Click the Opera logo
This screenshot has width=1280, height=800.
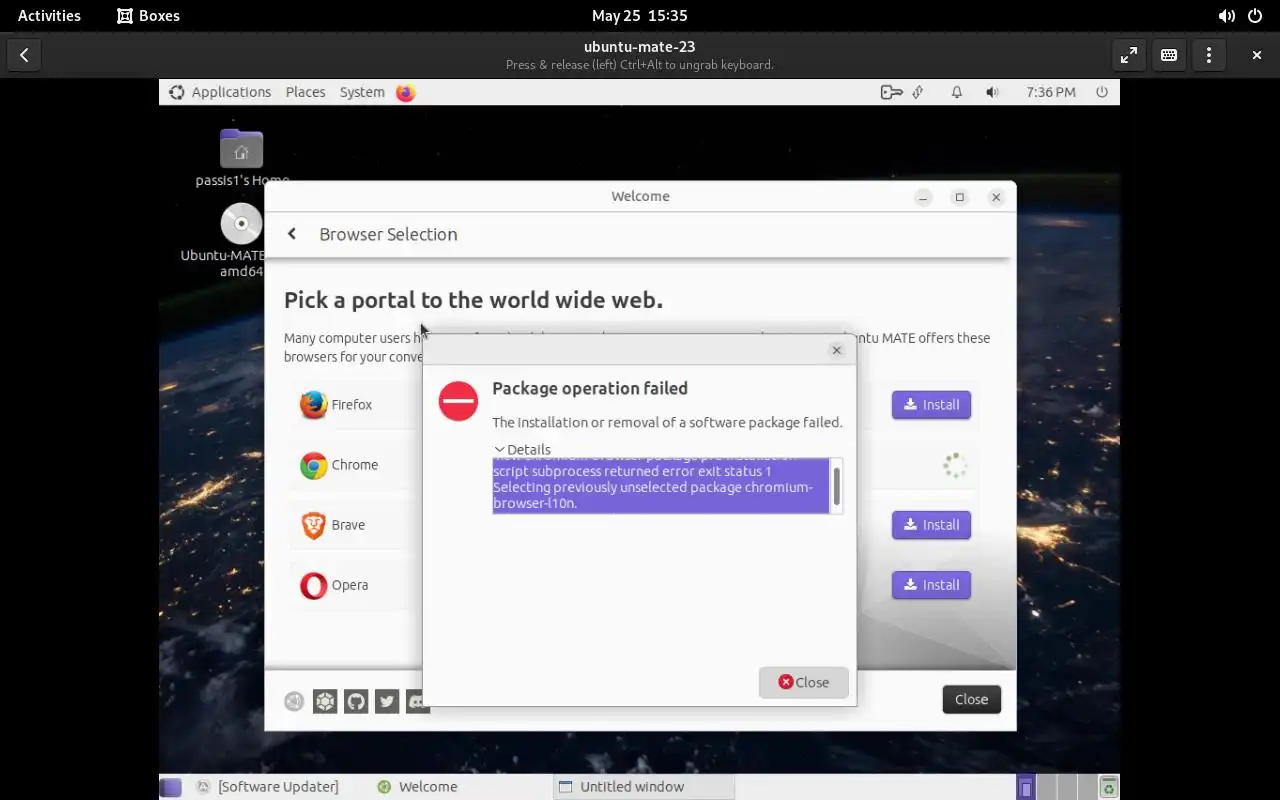pos(313,585)
